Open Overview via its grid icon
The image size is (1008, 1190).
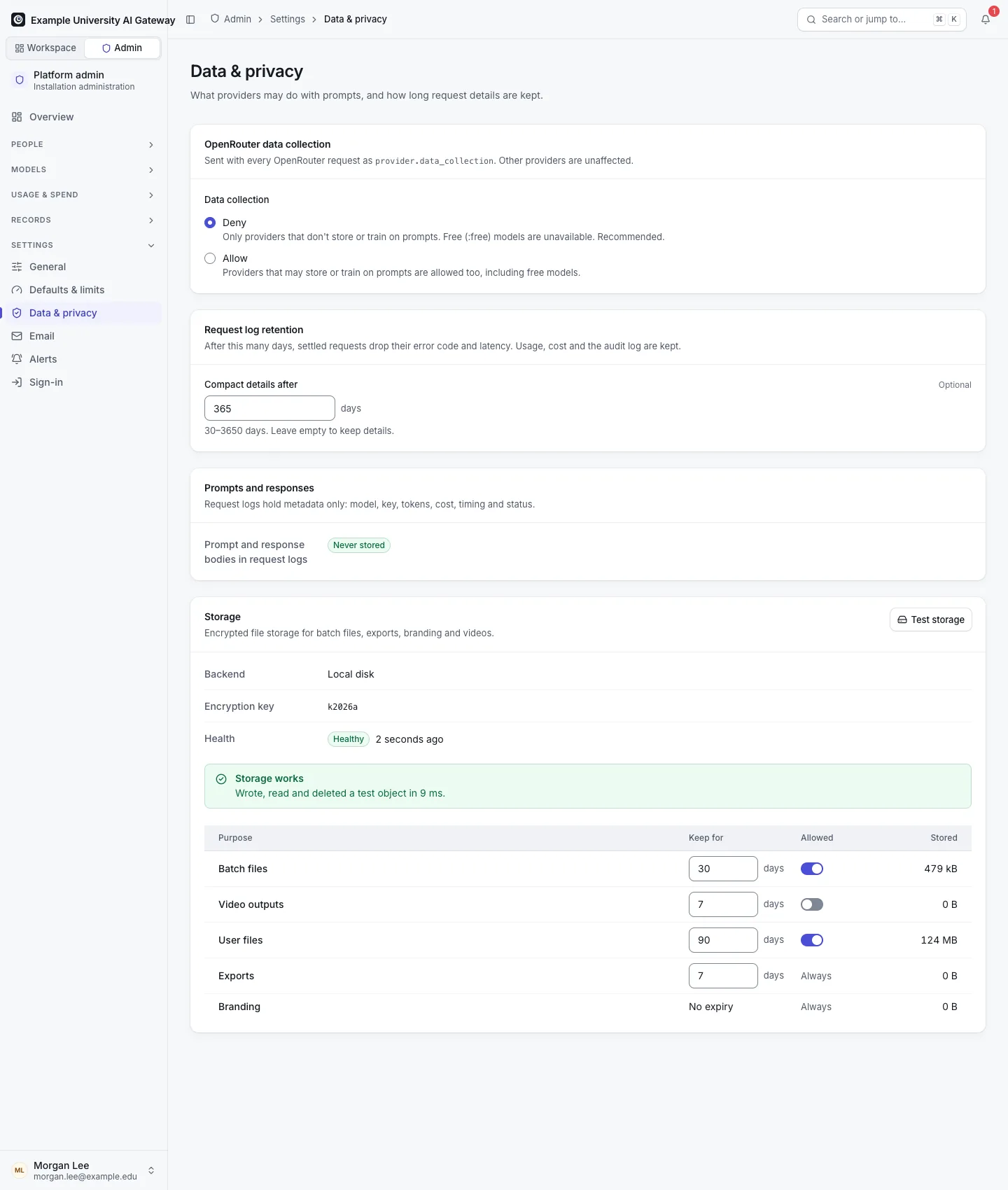pos(17,117)
